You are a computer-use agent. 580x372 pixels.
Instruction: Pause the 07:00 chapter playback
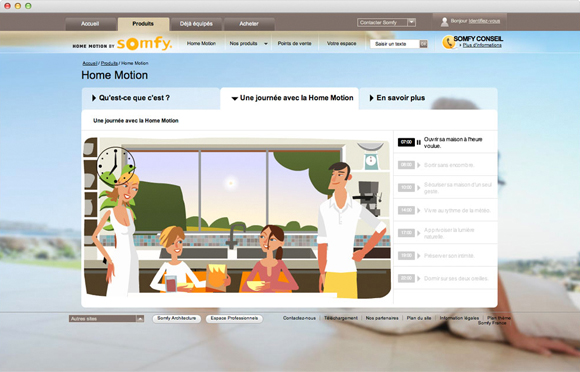(x=418, y=142)
